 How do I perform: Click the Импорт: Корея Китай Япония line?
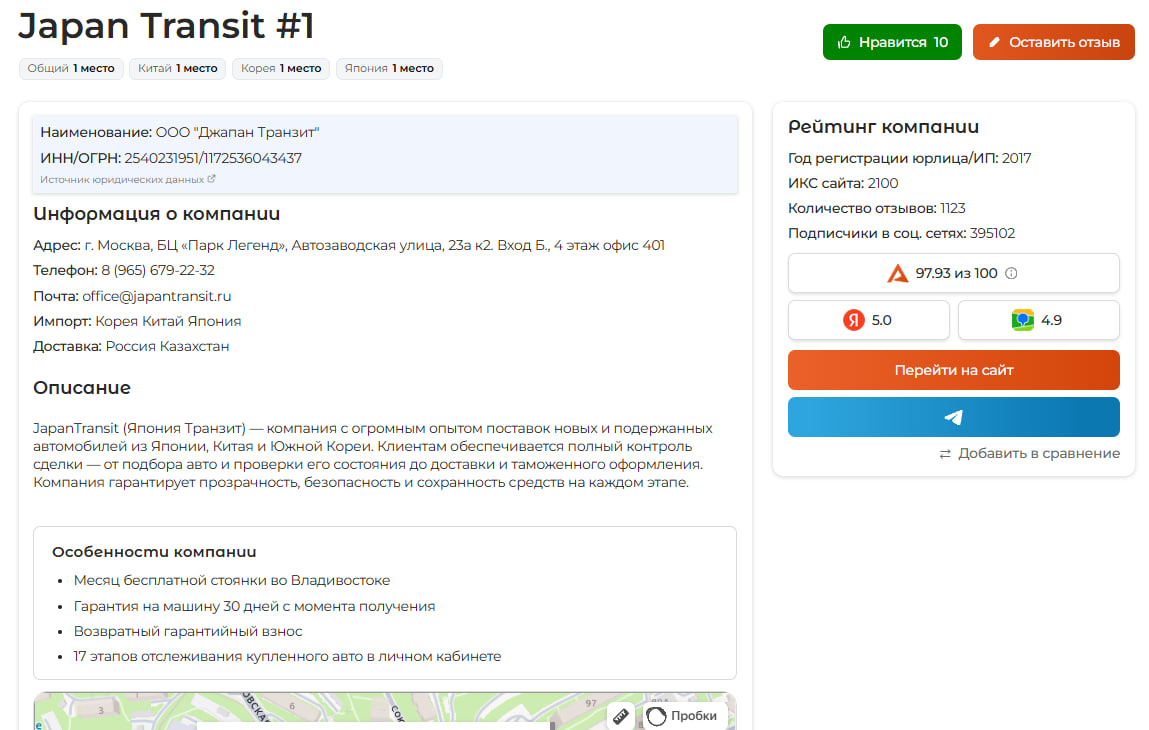137,321
